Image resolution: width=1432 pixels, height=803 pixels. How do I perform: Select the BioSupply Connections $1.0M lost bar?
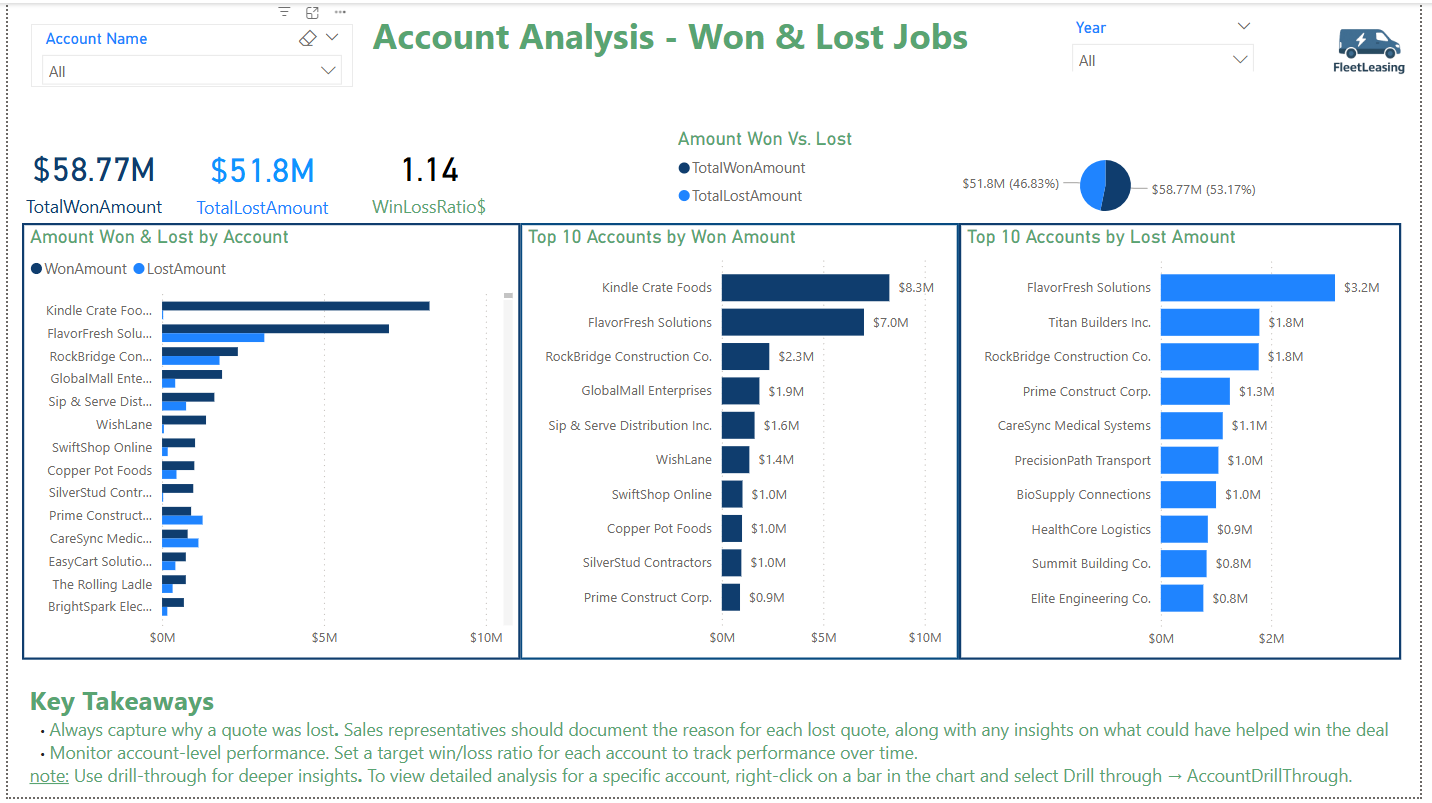[x=1188, y=495]
